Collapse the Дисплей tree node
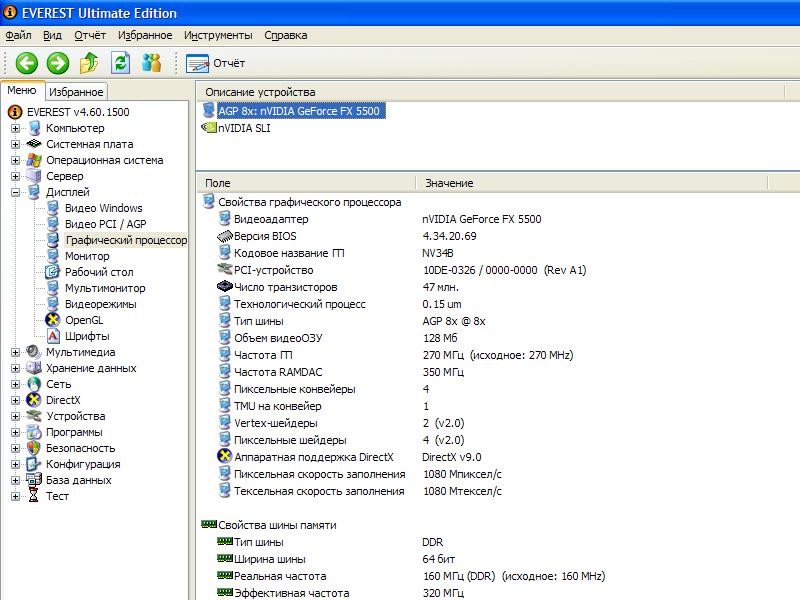 [15, 192]
